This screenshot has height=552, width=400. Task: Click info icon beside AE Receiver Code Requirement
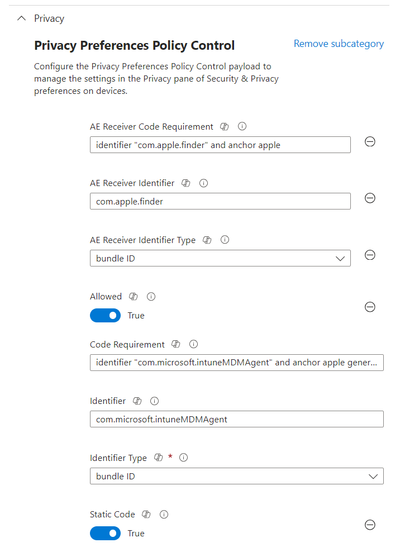tap(242, 126)
